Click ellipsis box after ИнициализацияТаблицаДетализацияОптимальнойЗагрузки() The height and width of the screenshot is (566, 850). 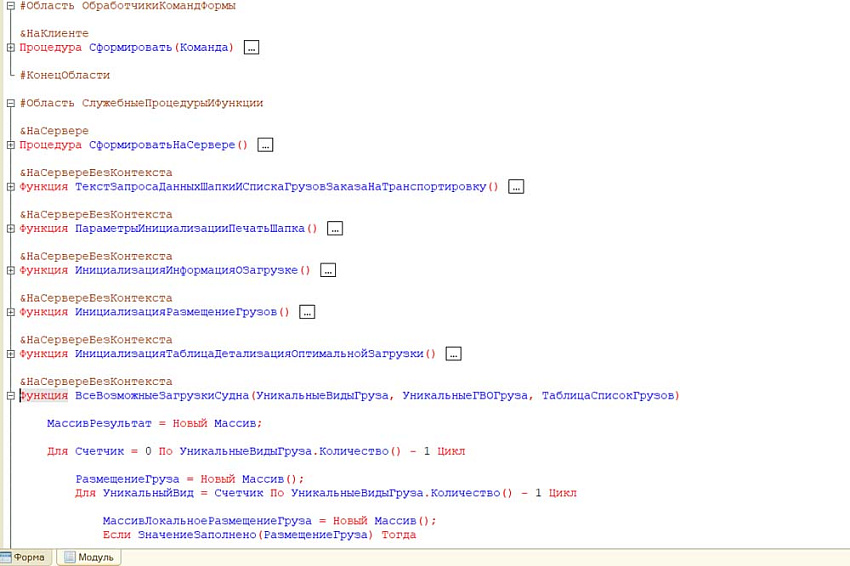click(454, 354)
